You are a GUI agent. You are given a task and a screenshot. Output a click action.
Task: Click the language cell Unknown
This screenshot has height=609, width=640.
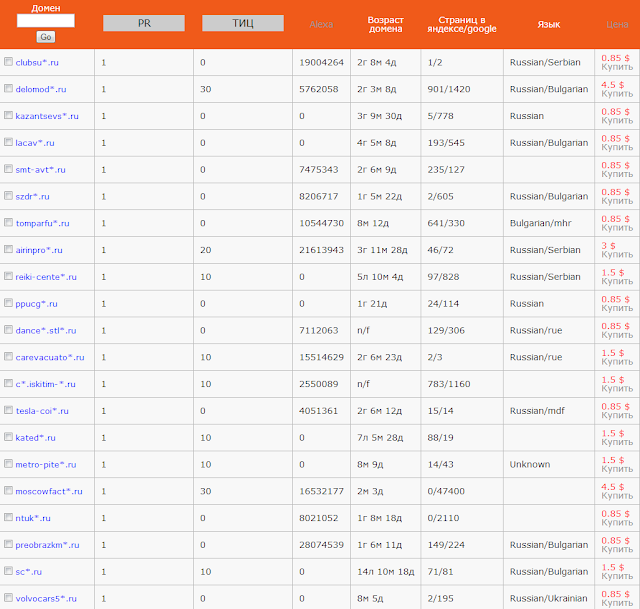(530, 465)
